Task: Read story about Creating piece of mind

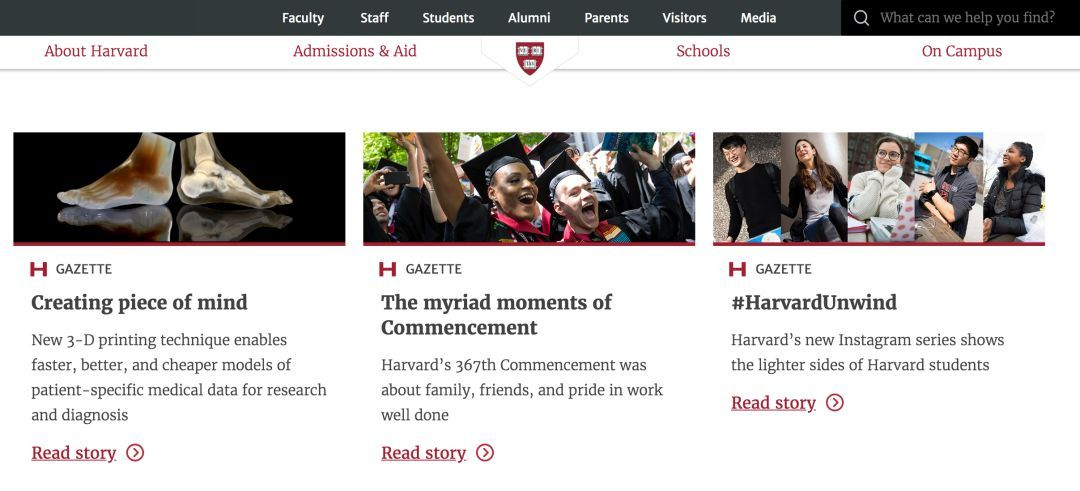Action: coord(74,453)
